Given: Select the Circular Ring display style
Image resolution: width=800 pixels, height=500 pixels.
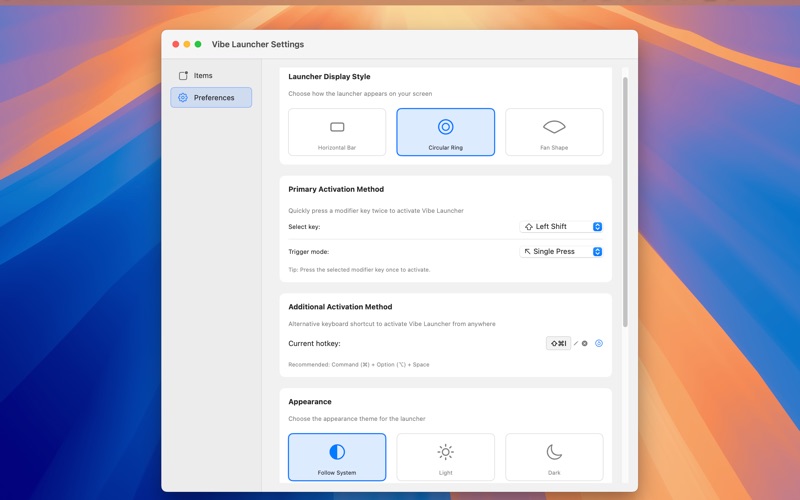Looking at the screenshot, I should (445, 132).
